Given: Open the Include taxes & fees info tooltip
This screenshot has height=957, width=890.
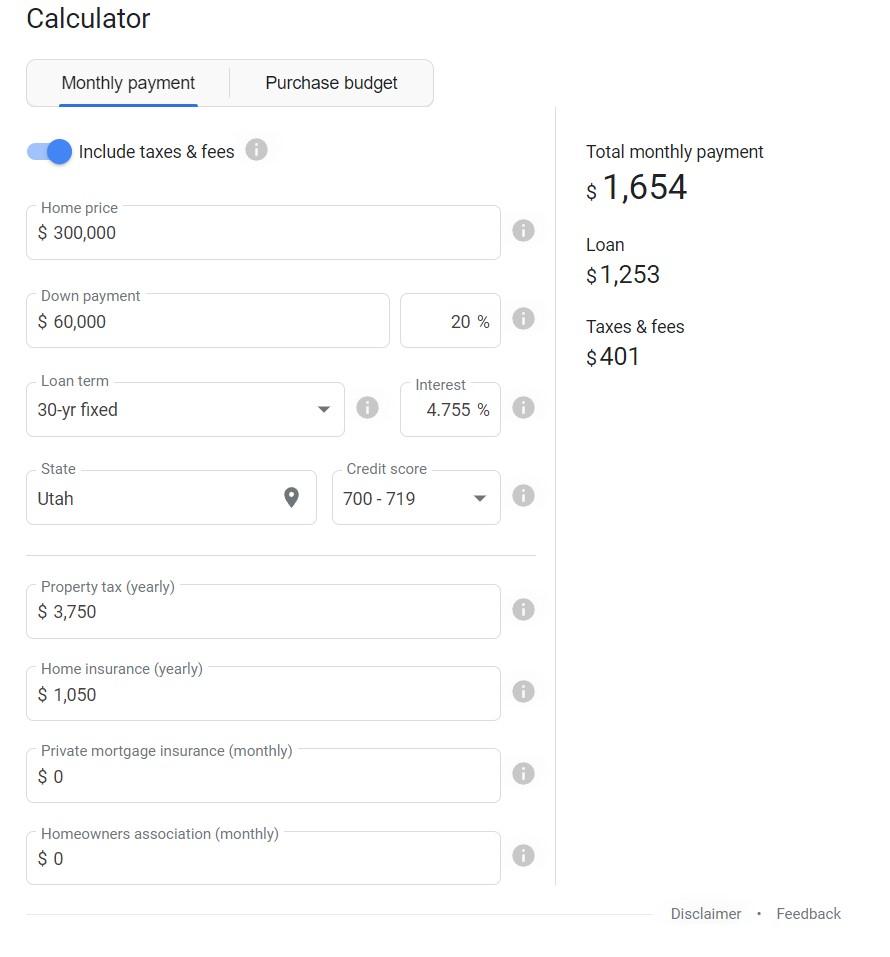Looking at the screenshot, I should pyautogui.click(x=257, y=150).
